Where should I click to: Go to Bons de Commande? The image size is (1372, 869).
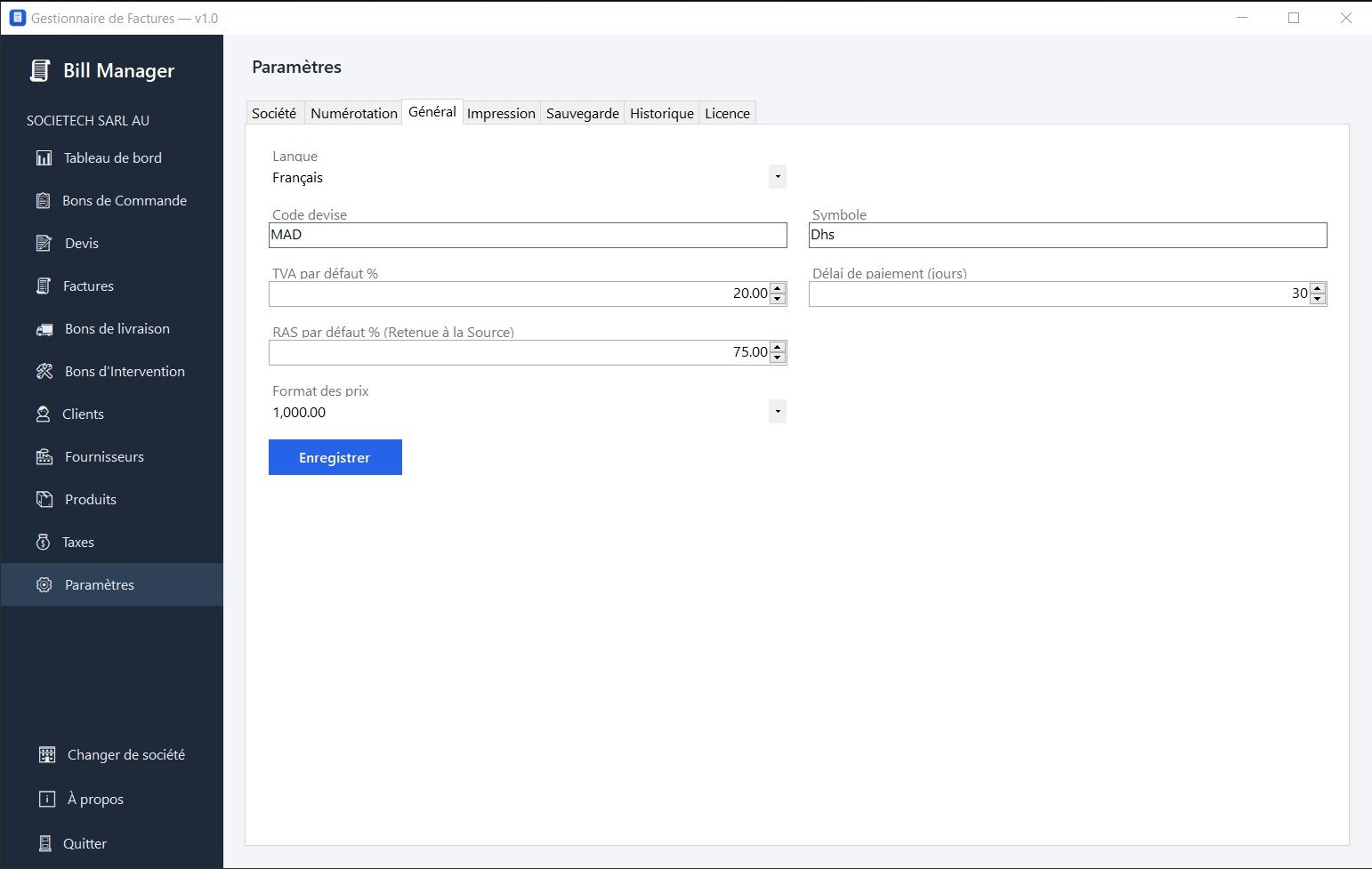pos(112,200)
